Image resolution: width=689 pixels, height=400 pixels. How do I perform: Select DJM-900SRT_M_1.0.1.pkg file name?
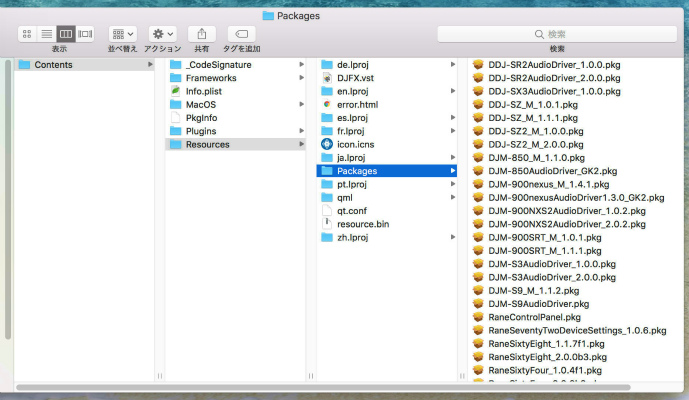(545, 237)
